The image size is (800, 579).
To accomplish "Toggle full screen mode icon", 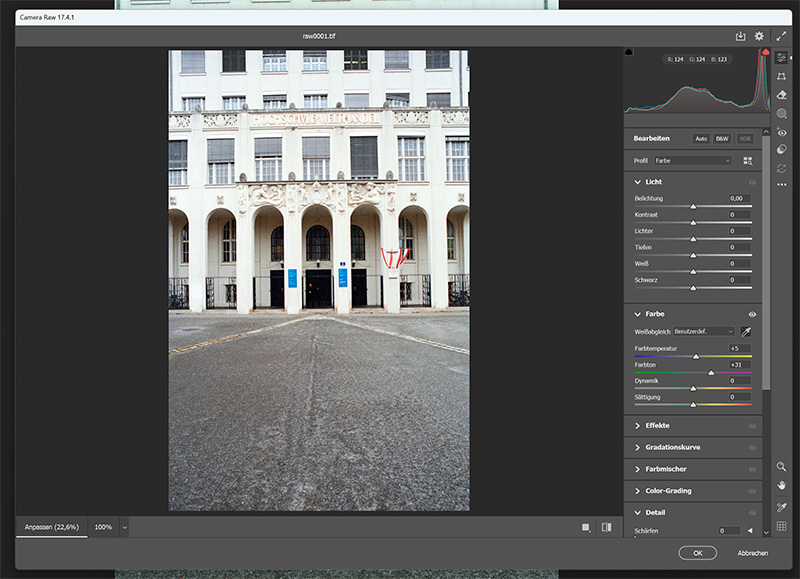I will [781, 36].
